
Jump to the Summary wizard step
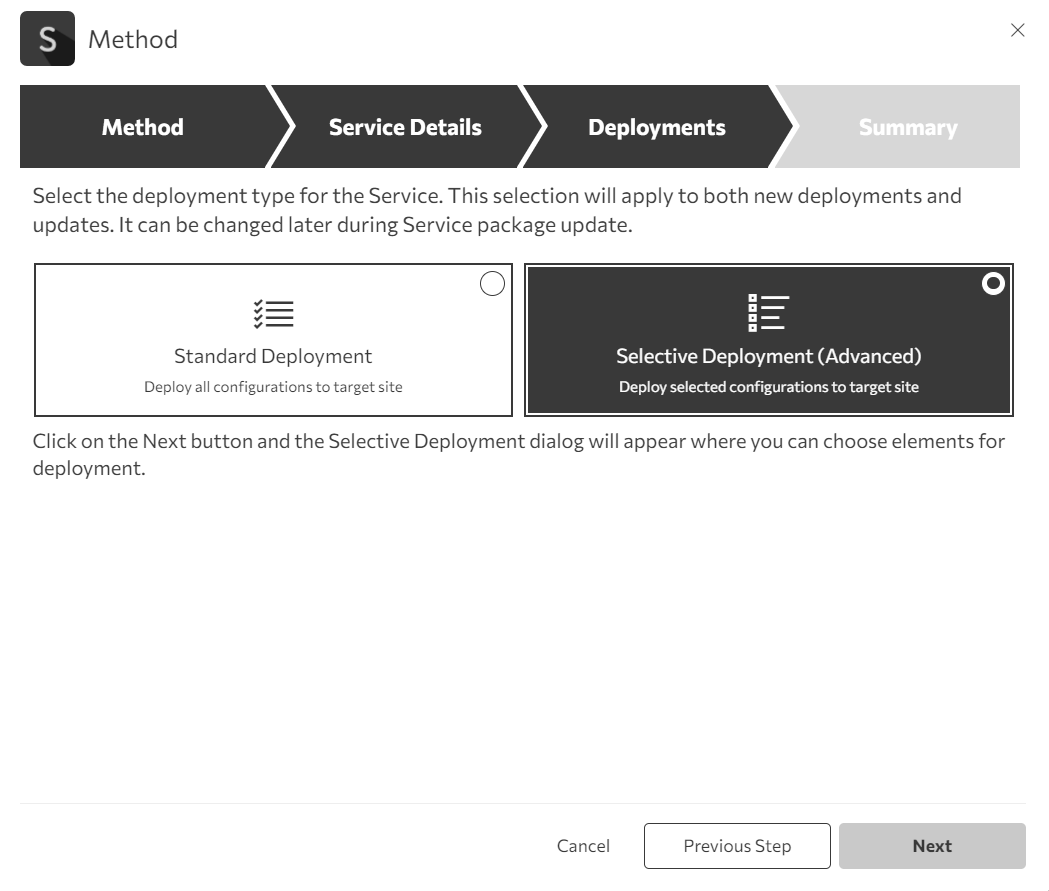(908, 126)
